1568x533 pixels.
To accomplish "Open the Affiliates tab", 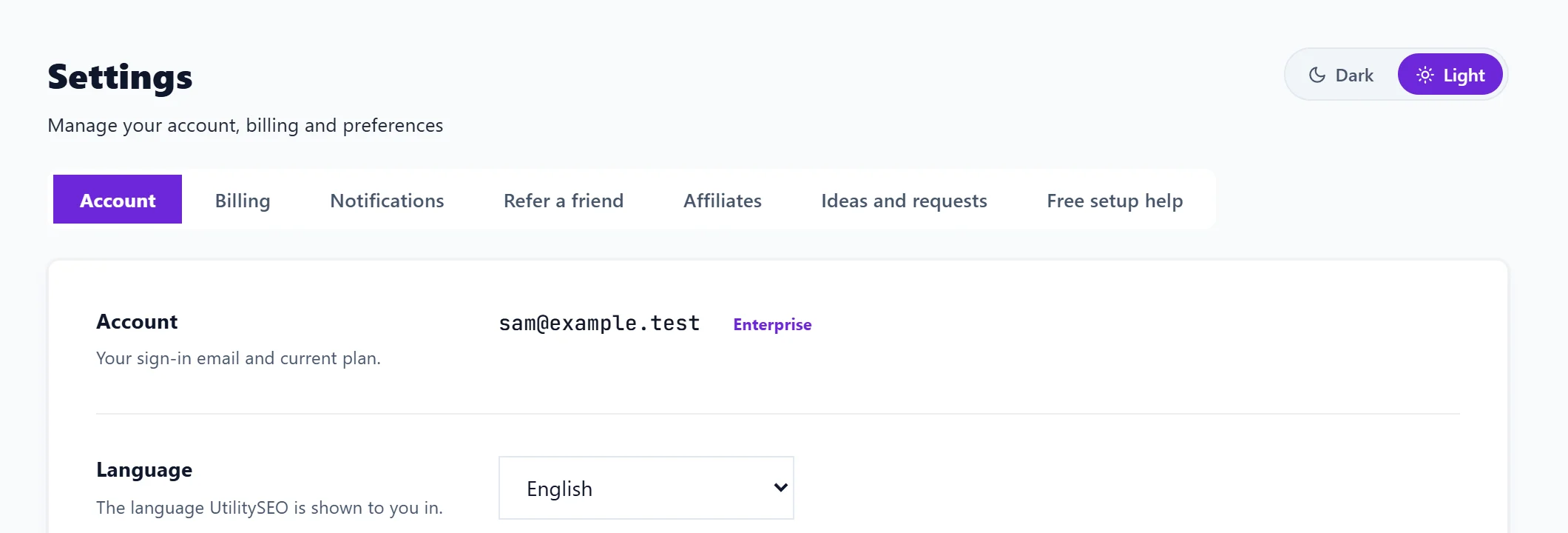I will pyautogui.click(x=723, y=200).
